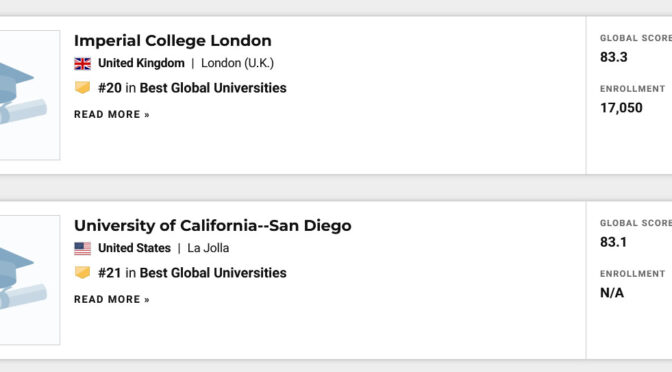The width and height of the screenshot is (672, 372).
Task: Open Best Global Universities link at rank #21
Action: [x=213, y=273]
